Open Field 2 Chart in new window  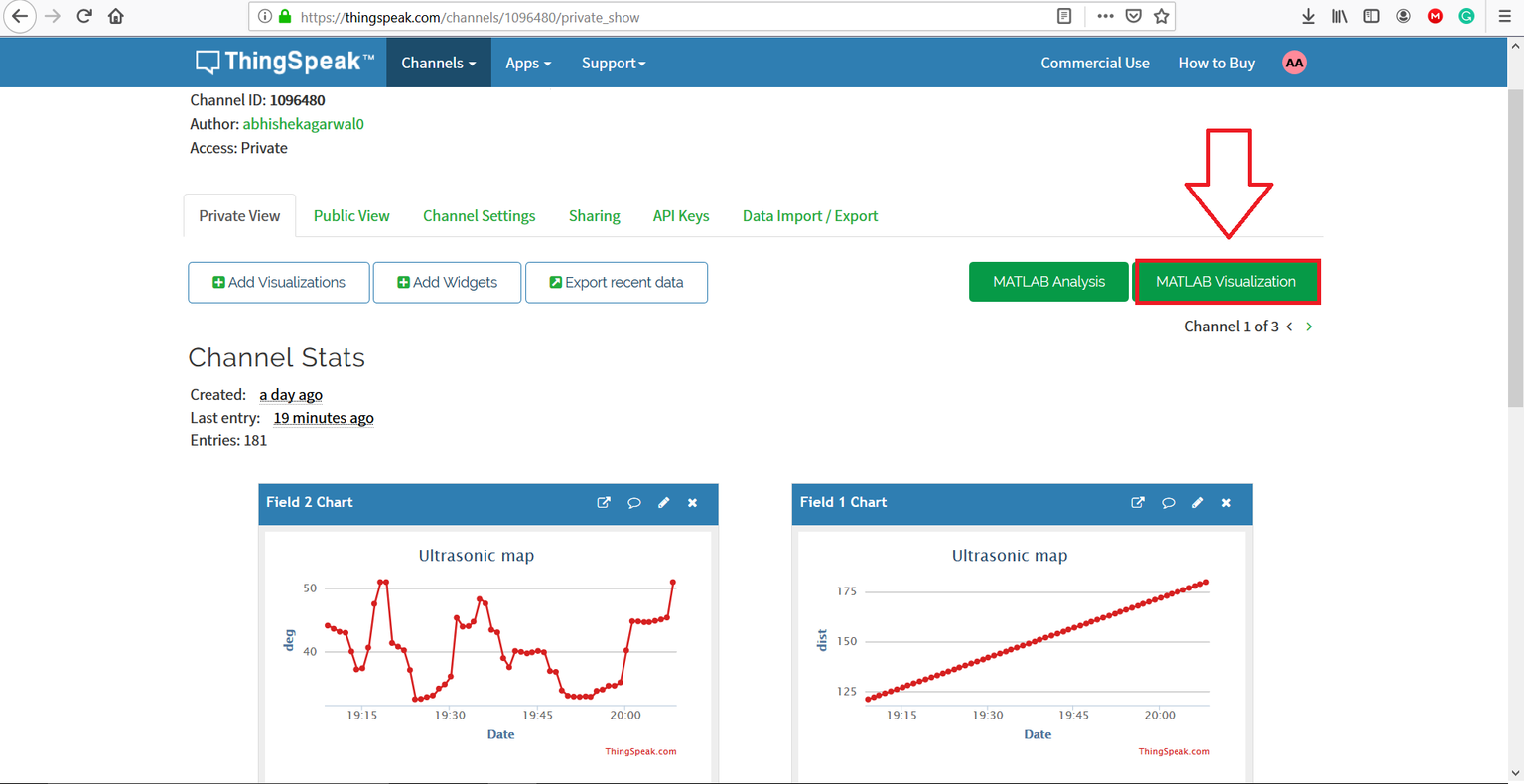point(603,503)
